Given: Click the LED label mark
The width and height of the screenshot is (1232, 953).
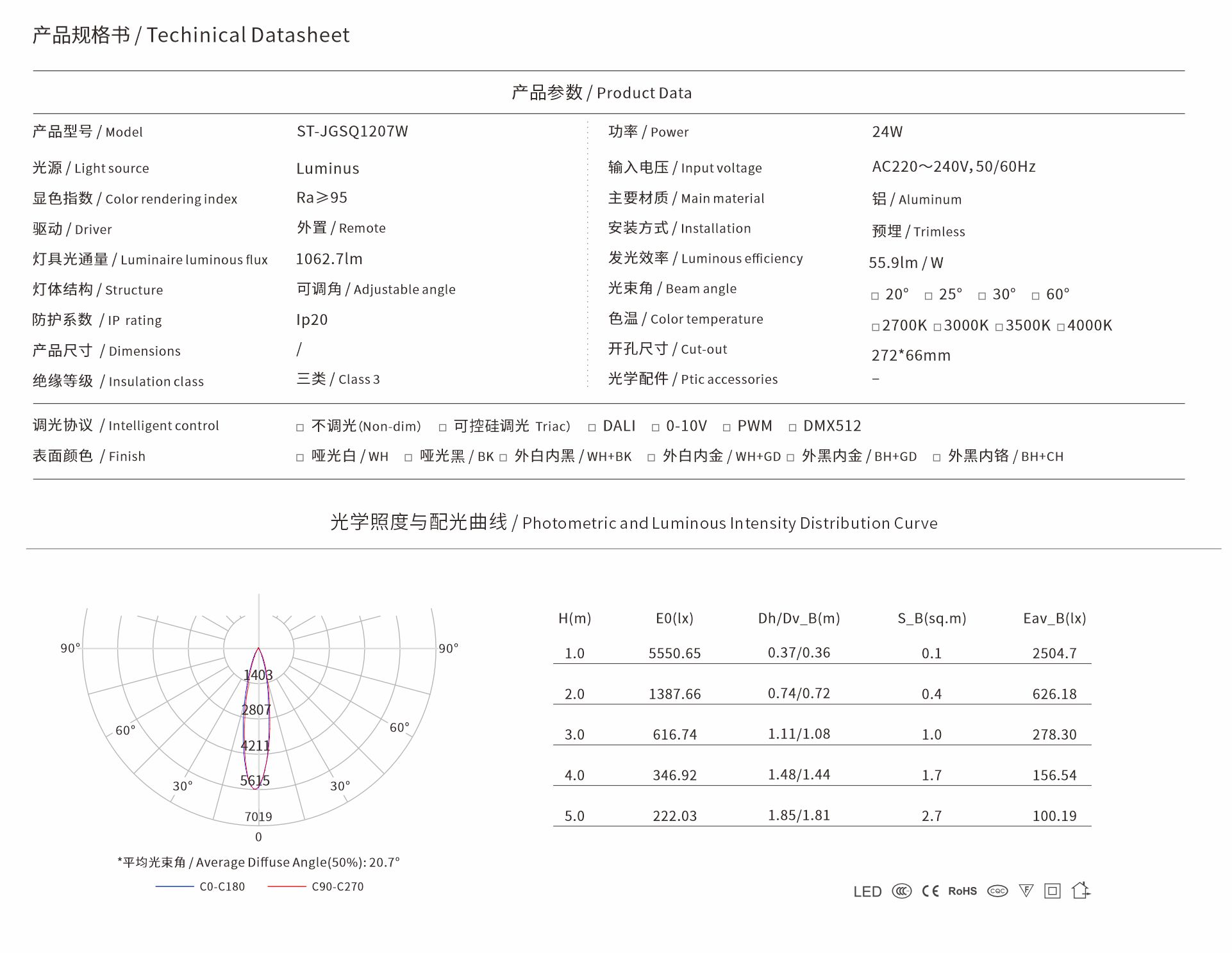Looking at the screenshot, I should pyautogui.click(x=867, y=892).
